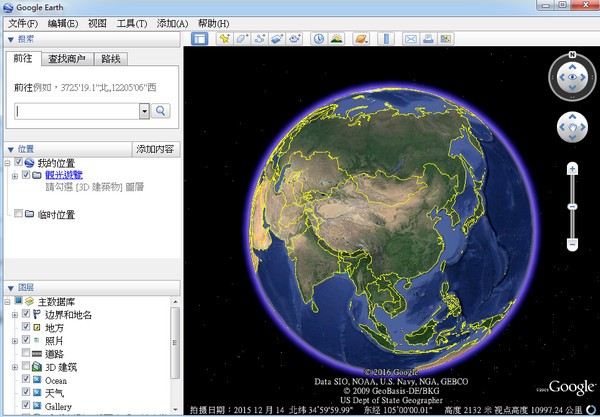Click the email envelope icon

[x=410, y=39]
